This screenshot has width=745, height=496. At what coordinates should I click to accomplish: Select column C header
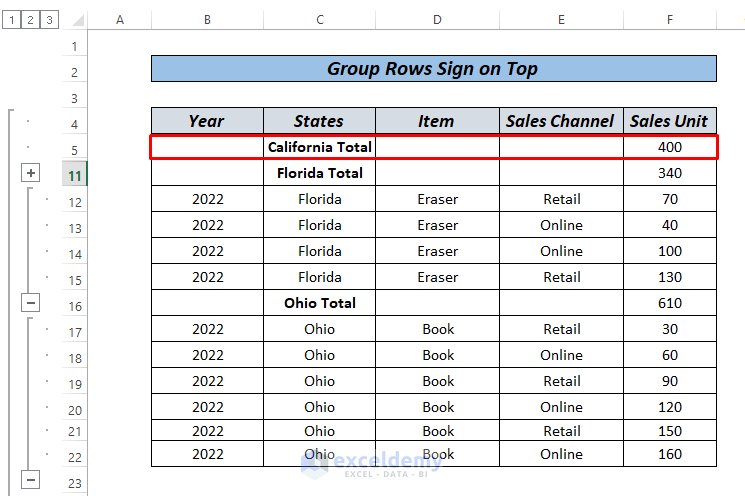(320, 20)
